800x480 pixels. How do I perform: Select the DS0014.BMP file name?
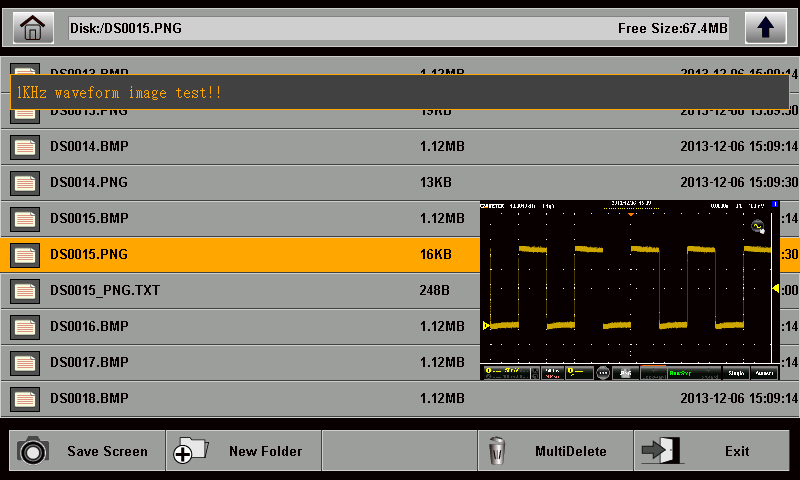(x=89, y=146)
